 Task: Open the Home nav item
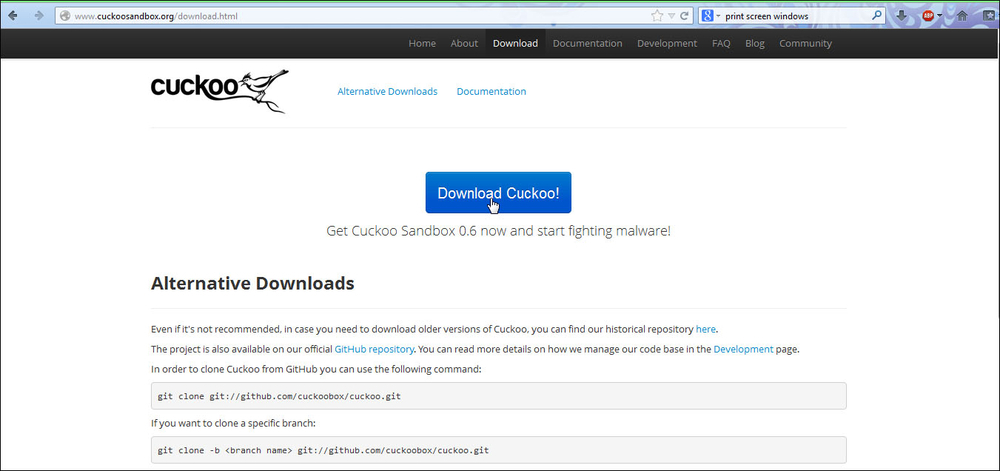tap(422, 43)
